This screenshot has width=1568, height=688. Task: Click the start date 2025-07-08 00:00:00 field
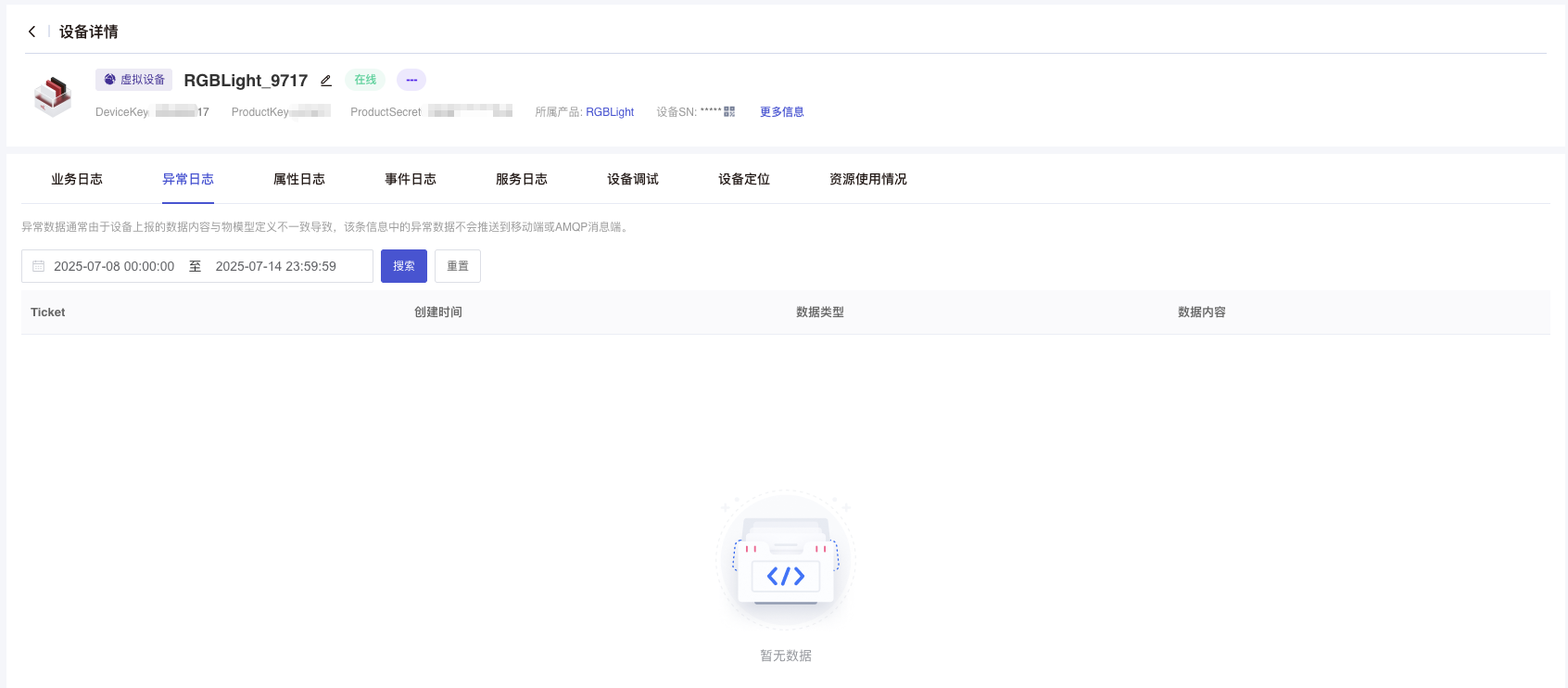tap(114, 266)
